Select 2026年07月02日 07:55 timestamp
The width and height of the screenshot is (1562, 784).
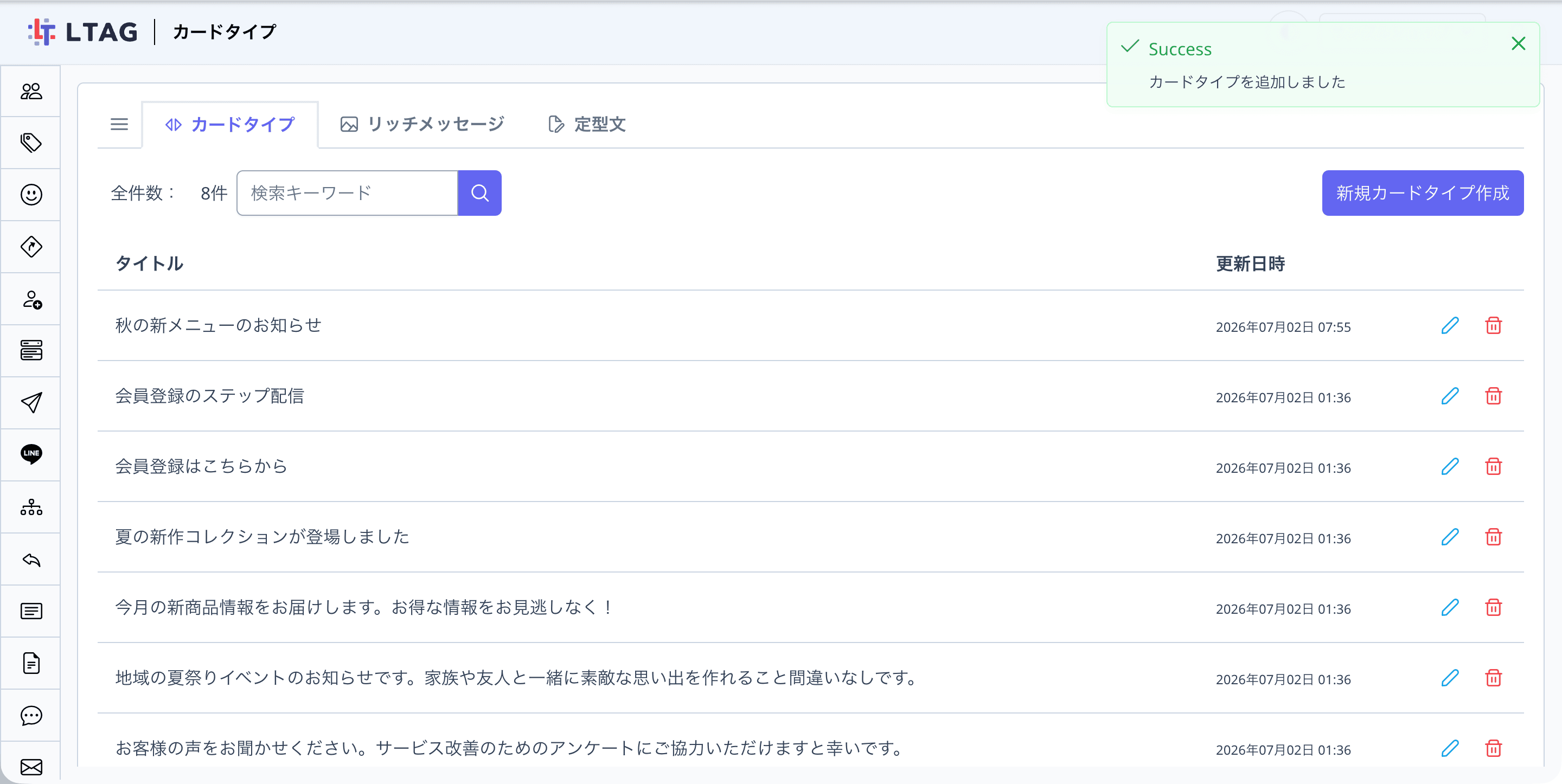1283,327
